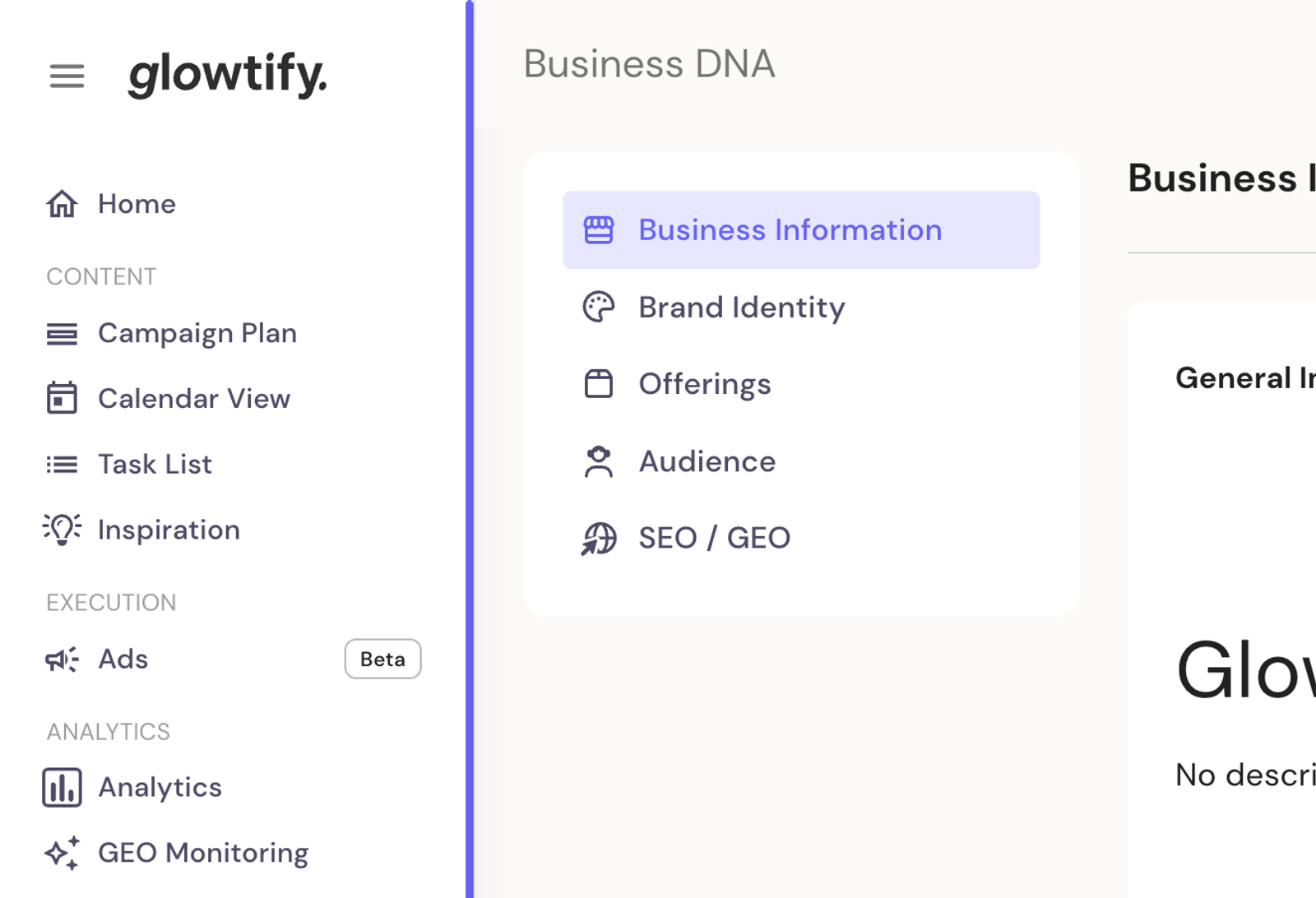Open Inspiration section
This screenshot has height=898, width=1316.
(x=169, y=530)
